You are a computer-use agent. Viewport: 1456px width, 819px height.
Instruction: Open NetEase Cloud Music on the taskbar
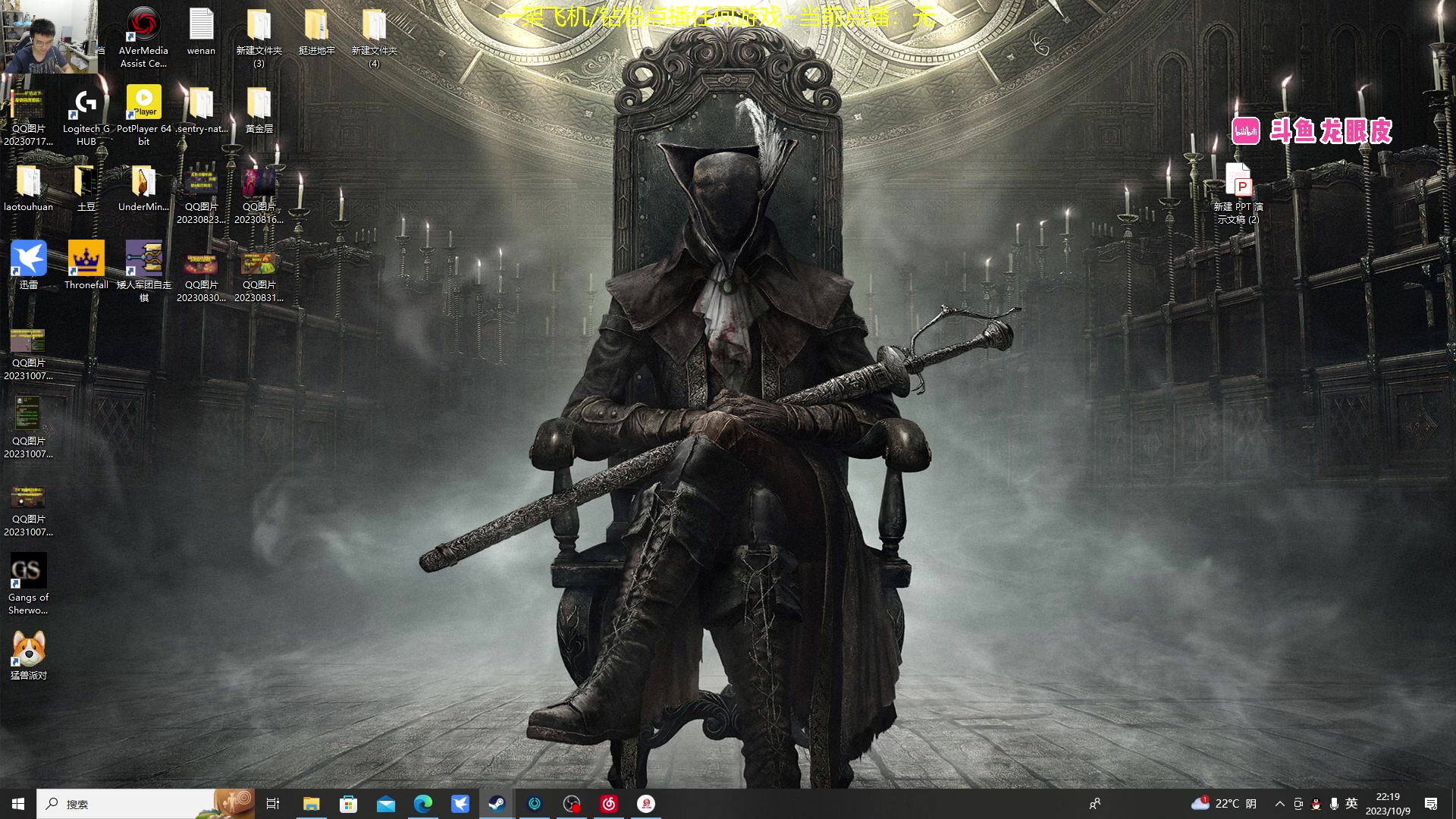[x=609, y=804]
